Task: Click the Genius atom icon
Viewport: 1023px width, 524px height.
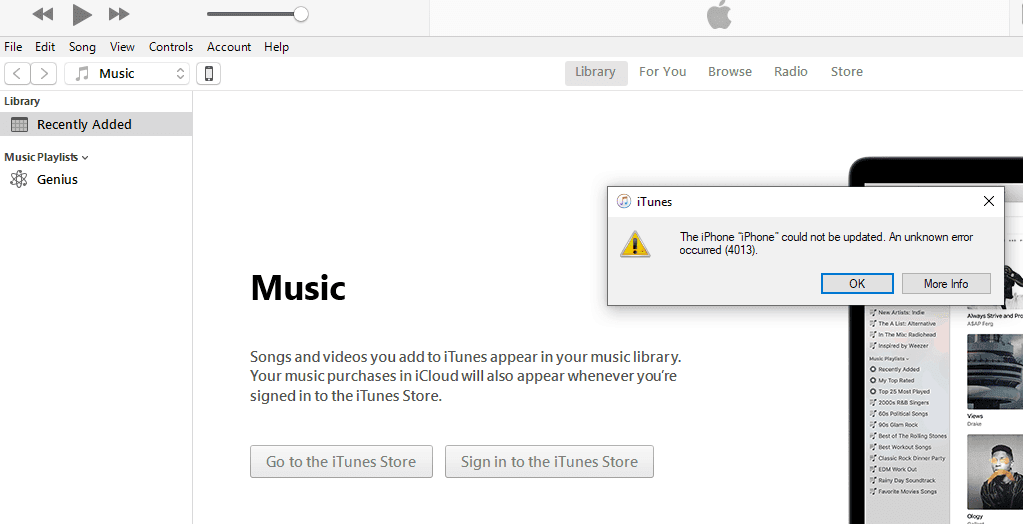Action: [x=19, y=179]
